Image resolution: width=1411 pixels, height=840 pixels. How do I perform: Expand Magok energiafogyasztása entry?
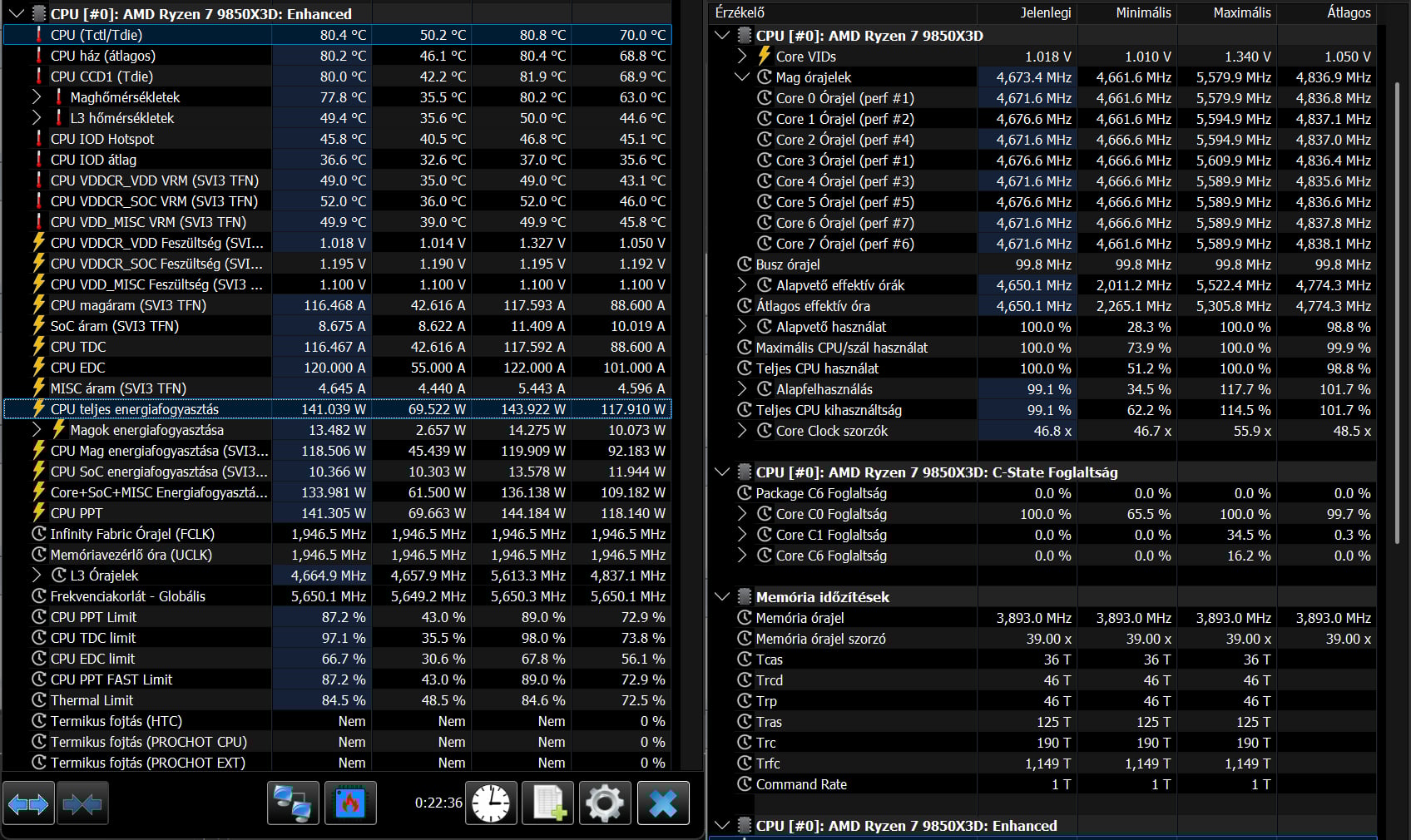(x=37, y=430)
